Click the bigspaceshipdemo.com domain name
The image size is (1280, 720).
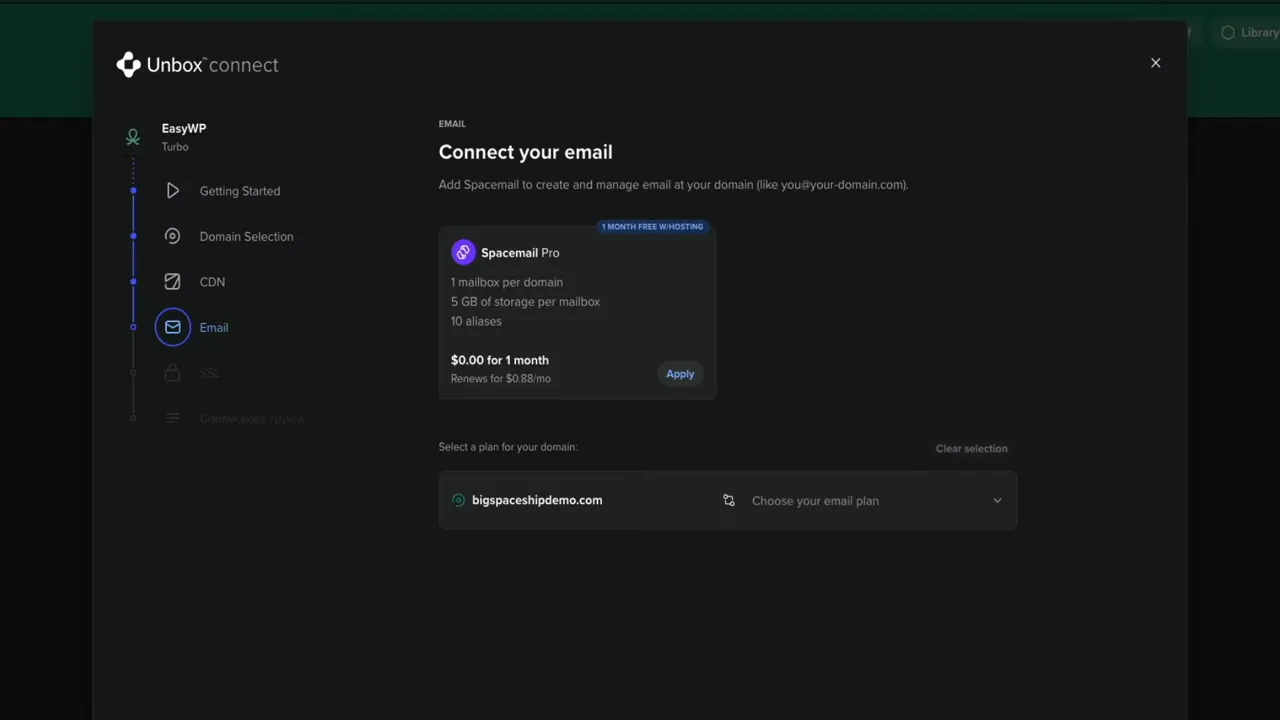pyautogui.click(x=537, y=500)
